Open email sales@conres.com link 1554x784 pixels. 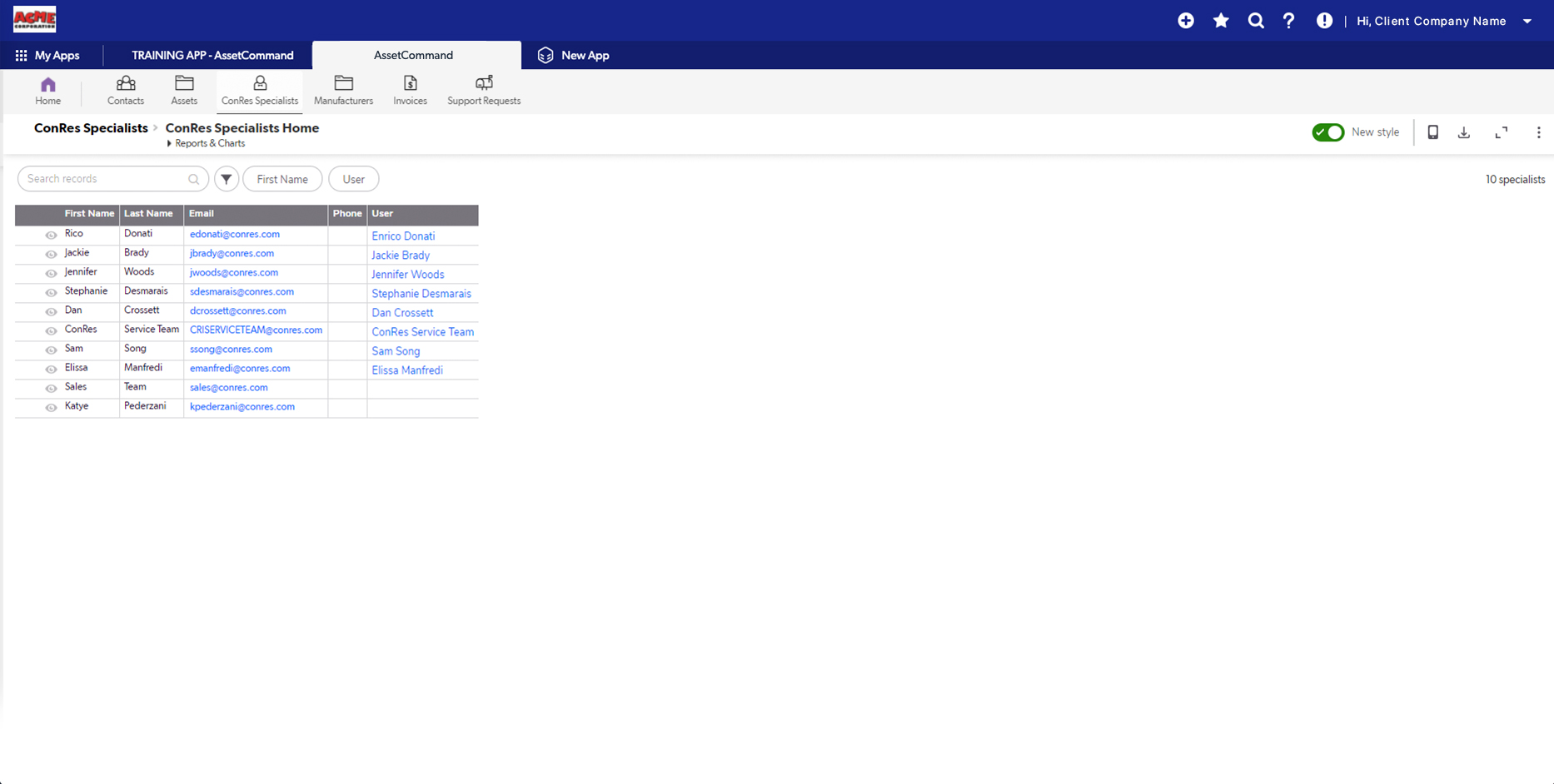pos(229,388)
